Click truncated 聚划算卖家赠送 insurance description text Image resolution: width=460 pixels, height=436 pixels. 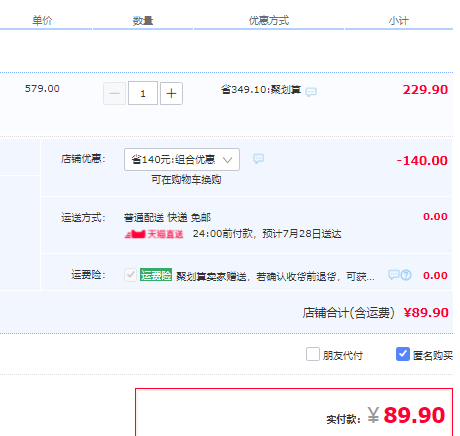pyautogui.click(x=275, y=276)
